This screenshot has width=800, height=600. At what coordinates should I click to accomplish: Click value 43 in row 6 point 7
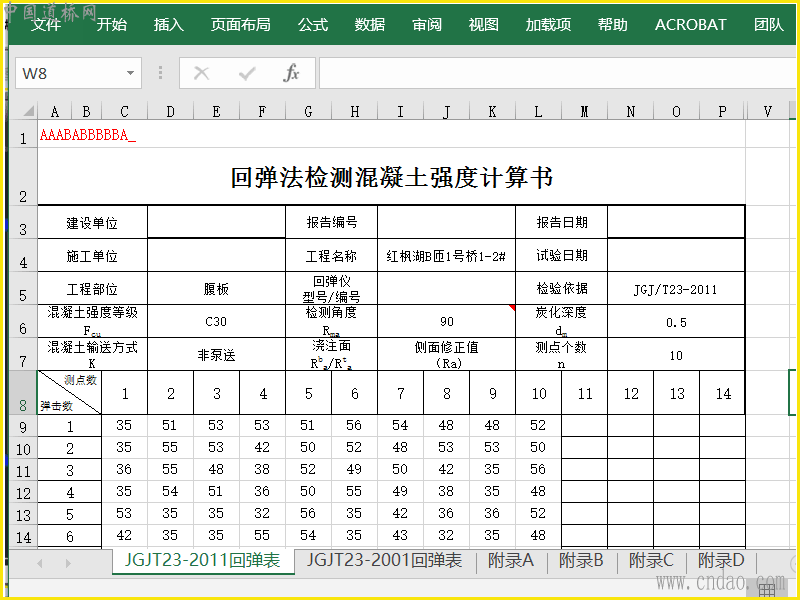[401, 535]
